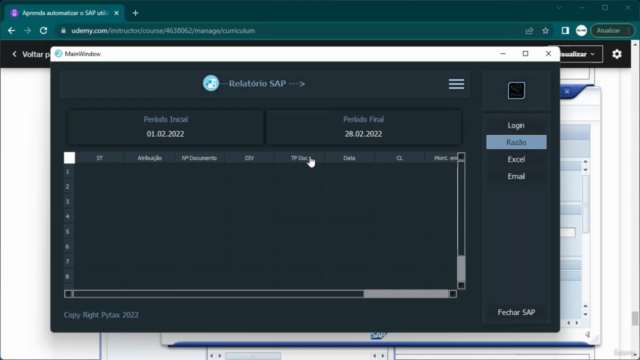
Task: Open the Chrome profile avatar
Action: tap(581, 31)
